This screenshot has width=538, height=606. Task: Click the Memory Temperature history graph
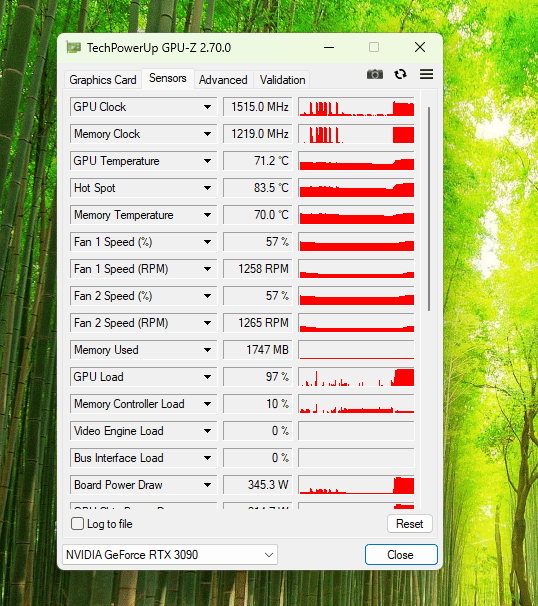pos(356,215)
